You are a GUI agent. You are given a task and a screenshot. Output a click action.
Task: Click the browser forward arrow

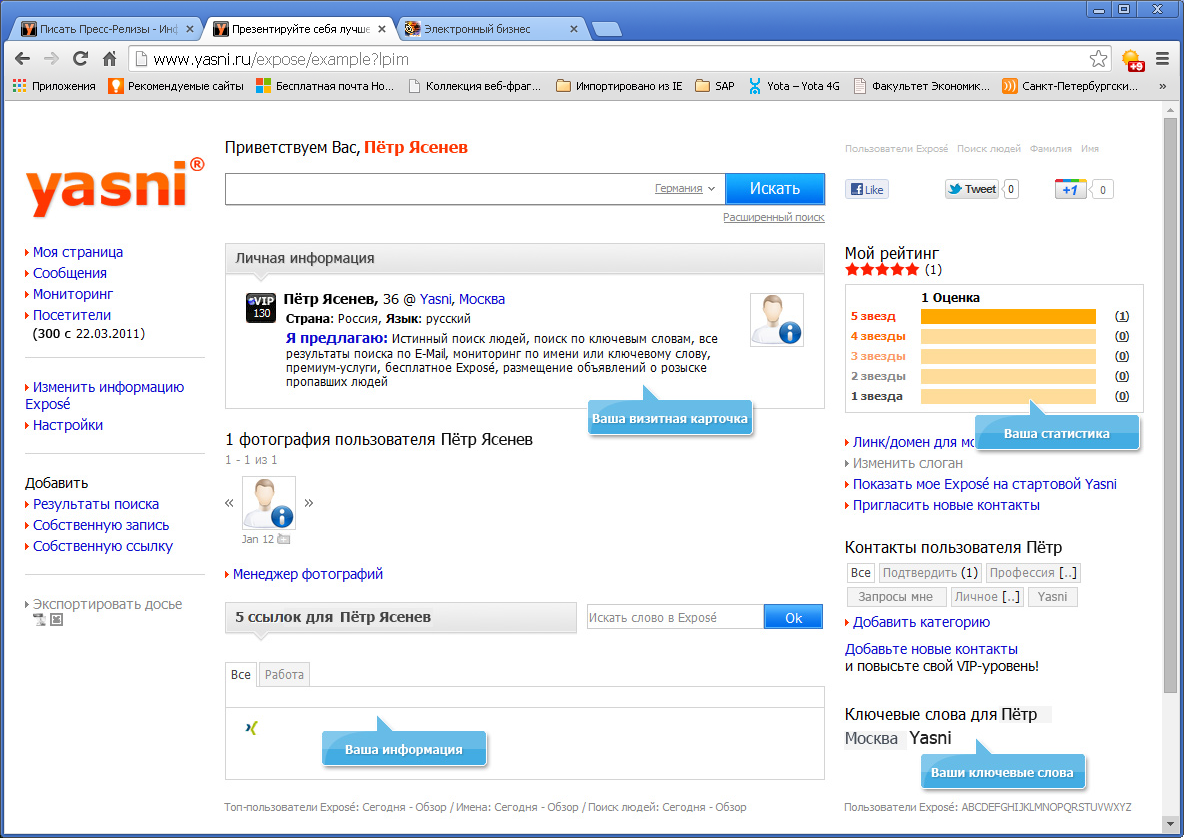[x=51, y=59]
